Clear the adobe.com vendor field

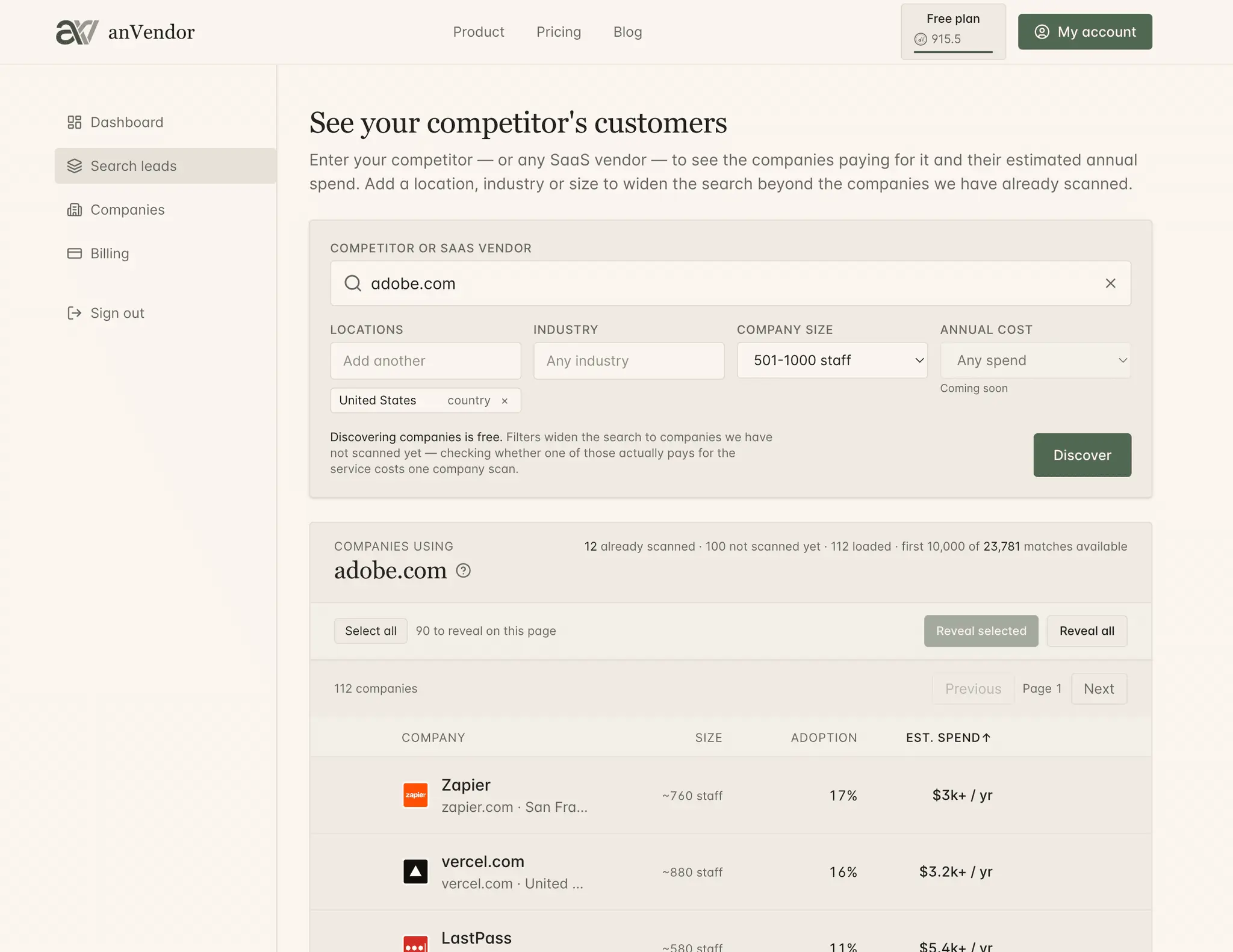(1110, 283)
